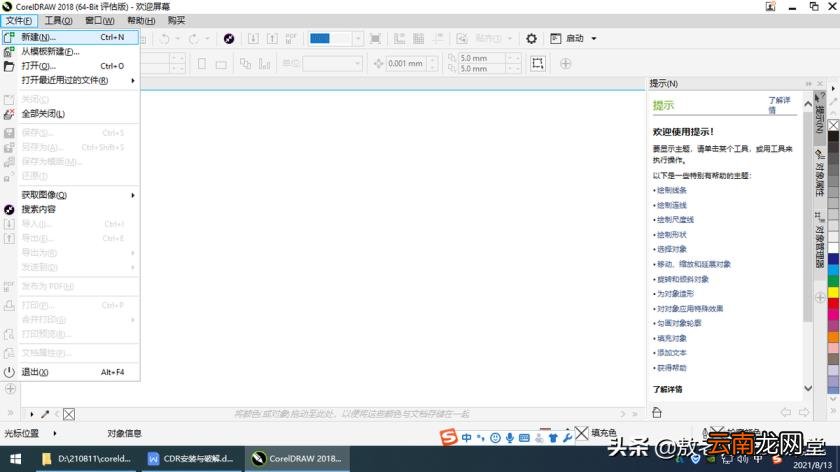The image size is (840, 472).
Task: Select portrait page orientation icon
Action: click(202, 64)
